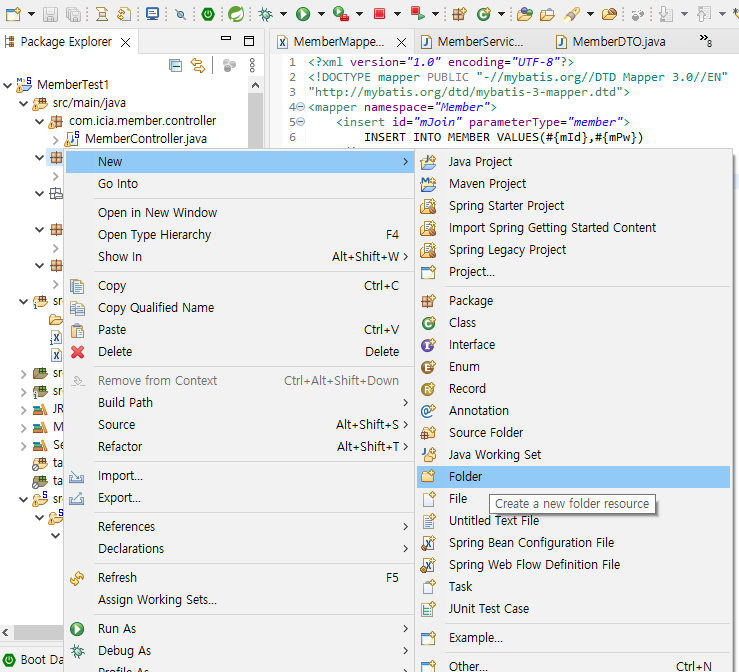Click Export... in the context menu
The image size is (739, 672).
[x=239, y=498]
